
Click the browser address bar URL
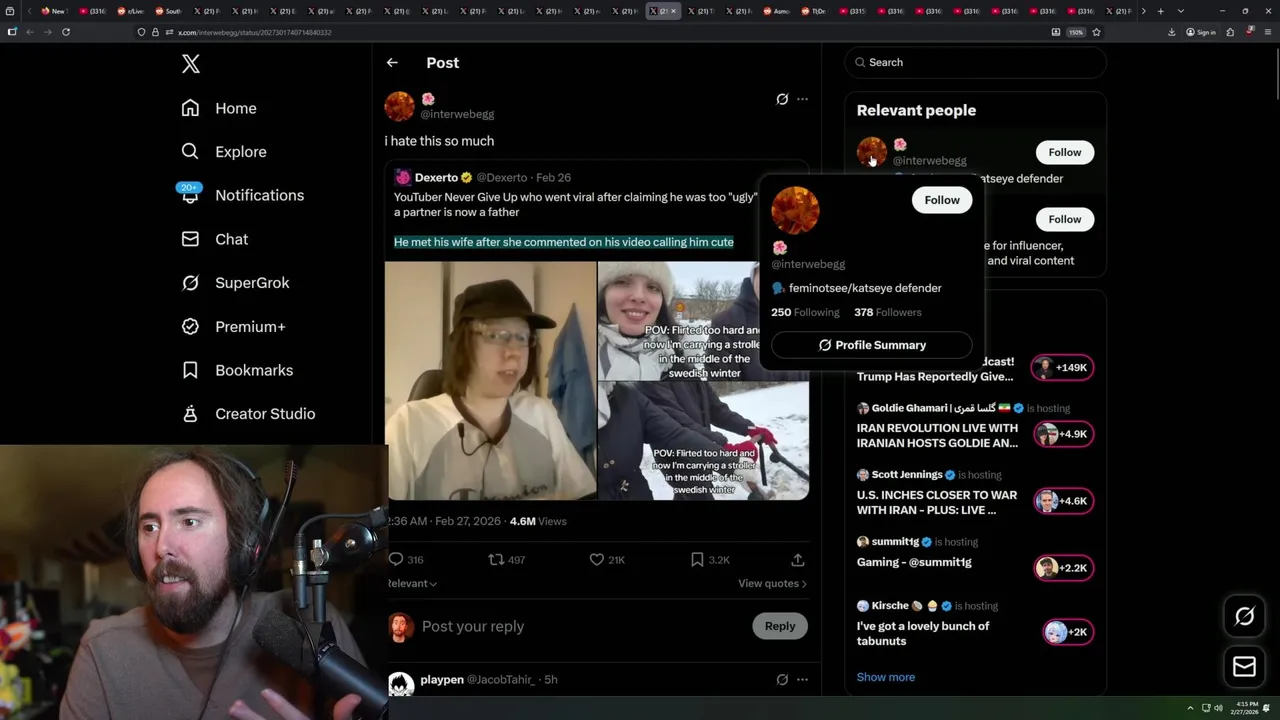[x=255, y=32]
